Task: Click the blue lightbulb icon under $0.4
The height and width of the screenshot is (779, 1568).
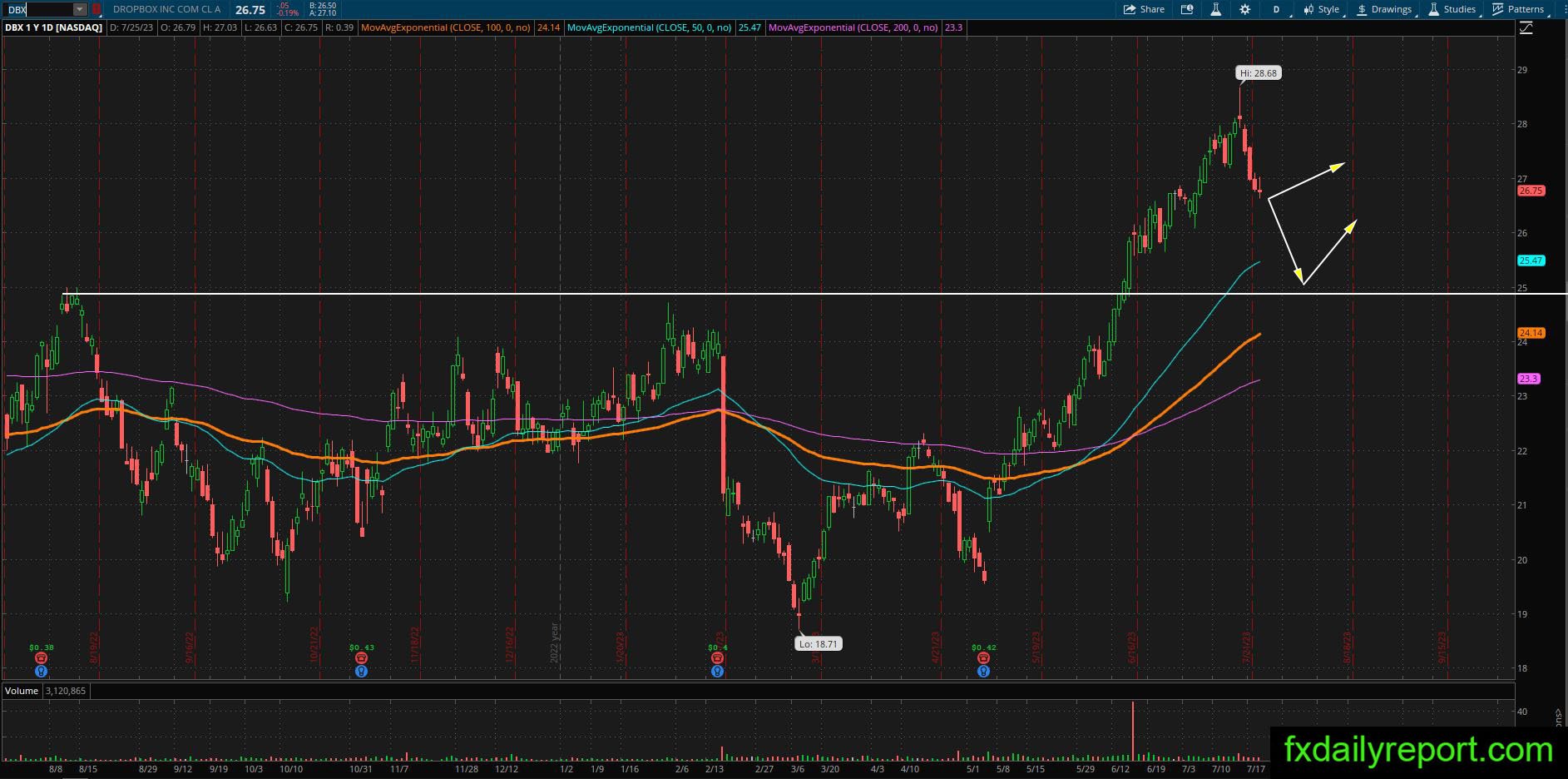Action: tap(717, 671)
